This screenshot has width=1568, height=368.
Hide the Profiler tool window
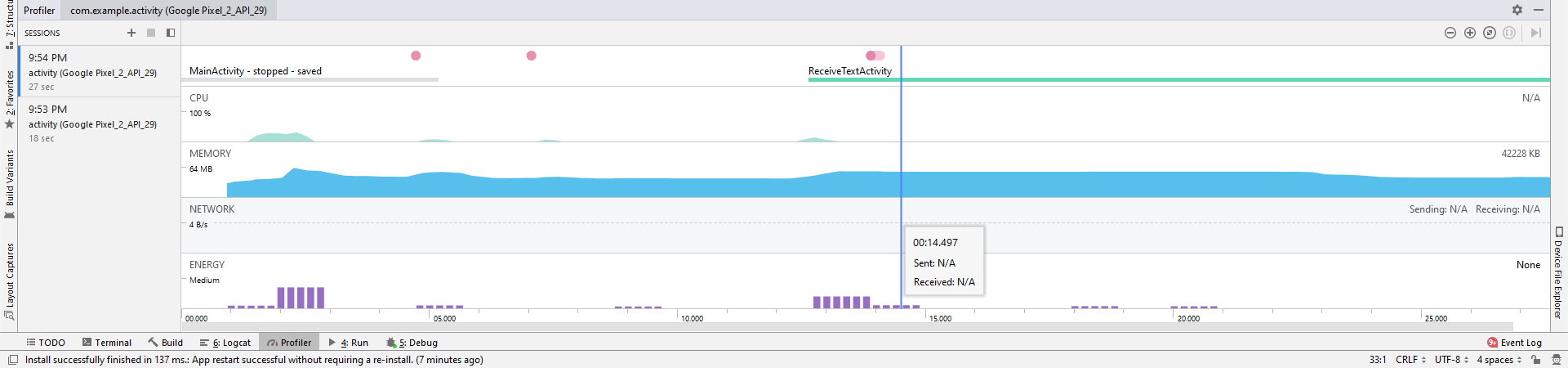click(x=1539, y=10)
